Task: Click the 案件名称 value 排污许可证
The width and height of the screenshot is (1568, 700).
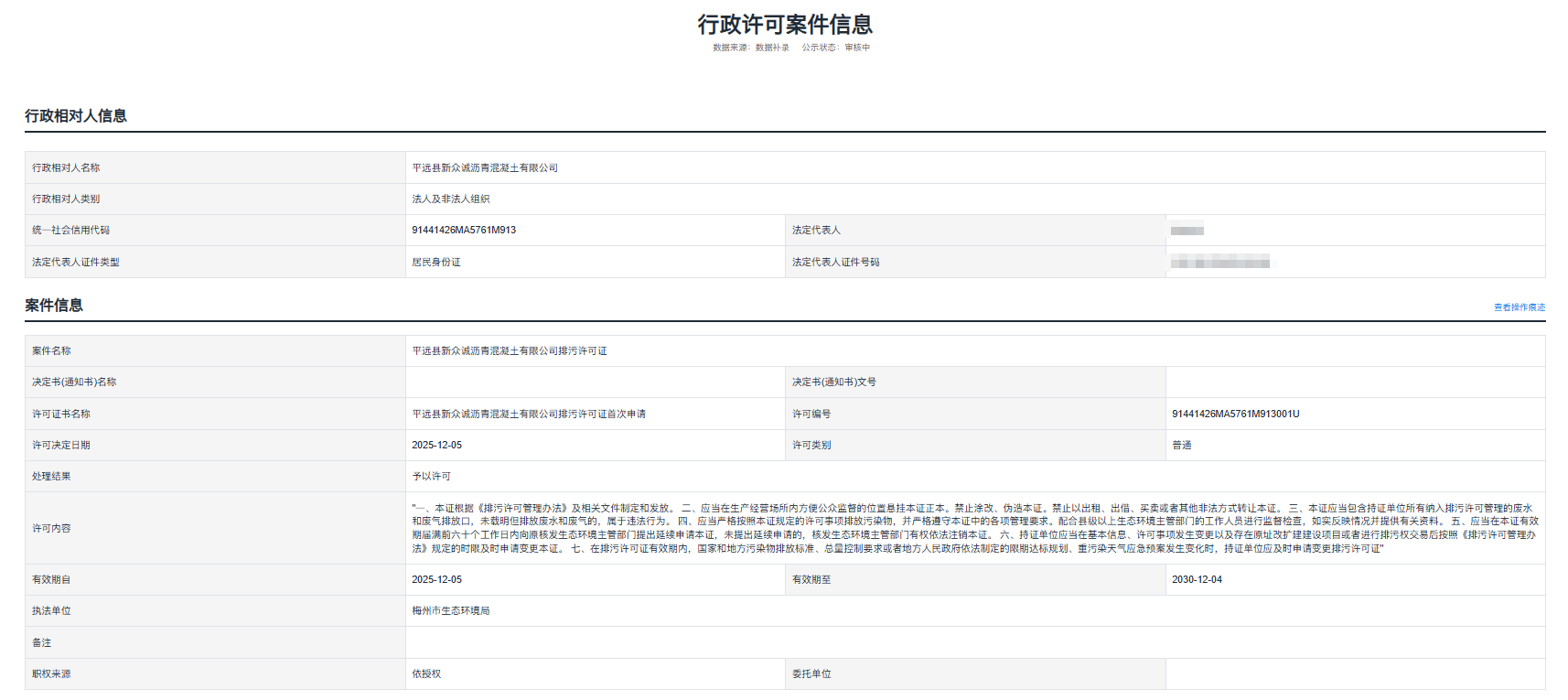Action: 510,351
